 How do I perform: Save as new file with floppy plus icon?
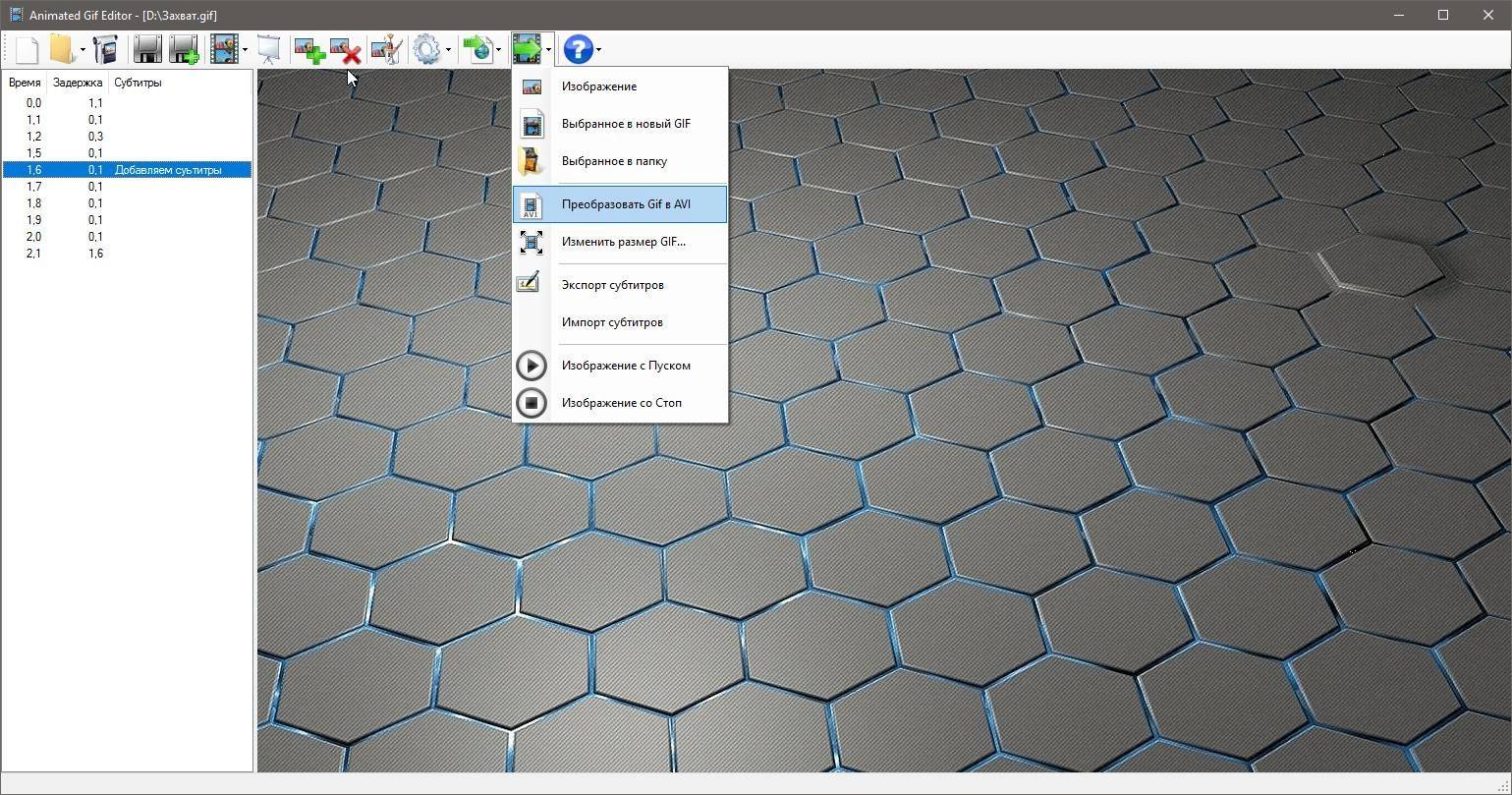click(184, 49)
